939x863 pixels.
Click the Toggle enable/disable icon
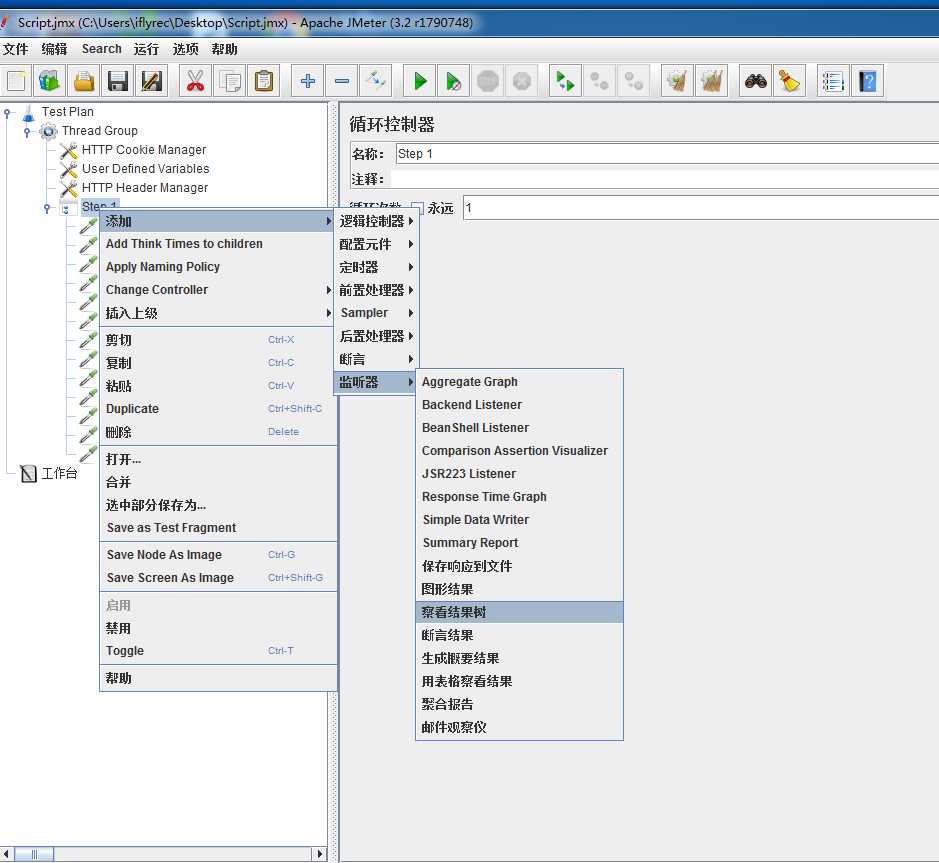(x=376, y=81)
